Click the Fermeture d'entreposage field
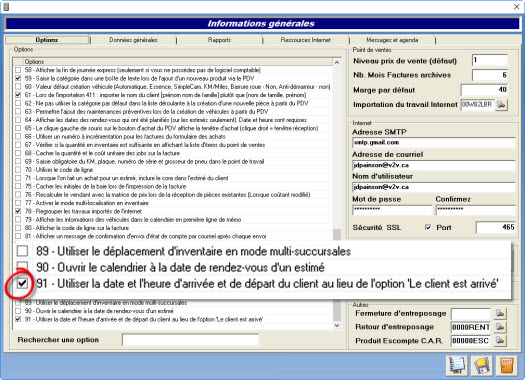The image size is (525, 380). click(471, 314)
